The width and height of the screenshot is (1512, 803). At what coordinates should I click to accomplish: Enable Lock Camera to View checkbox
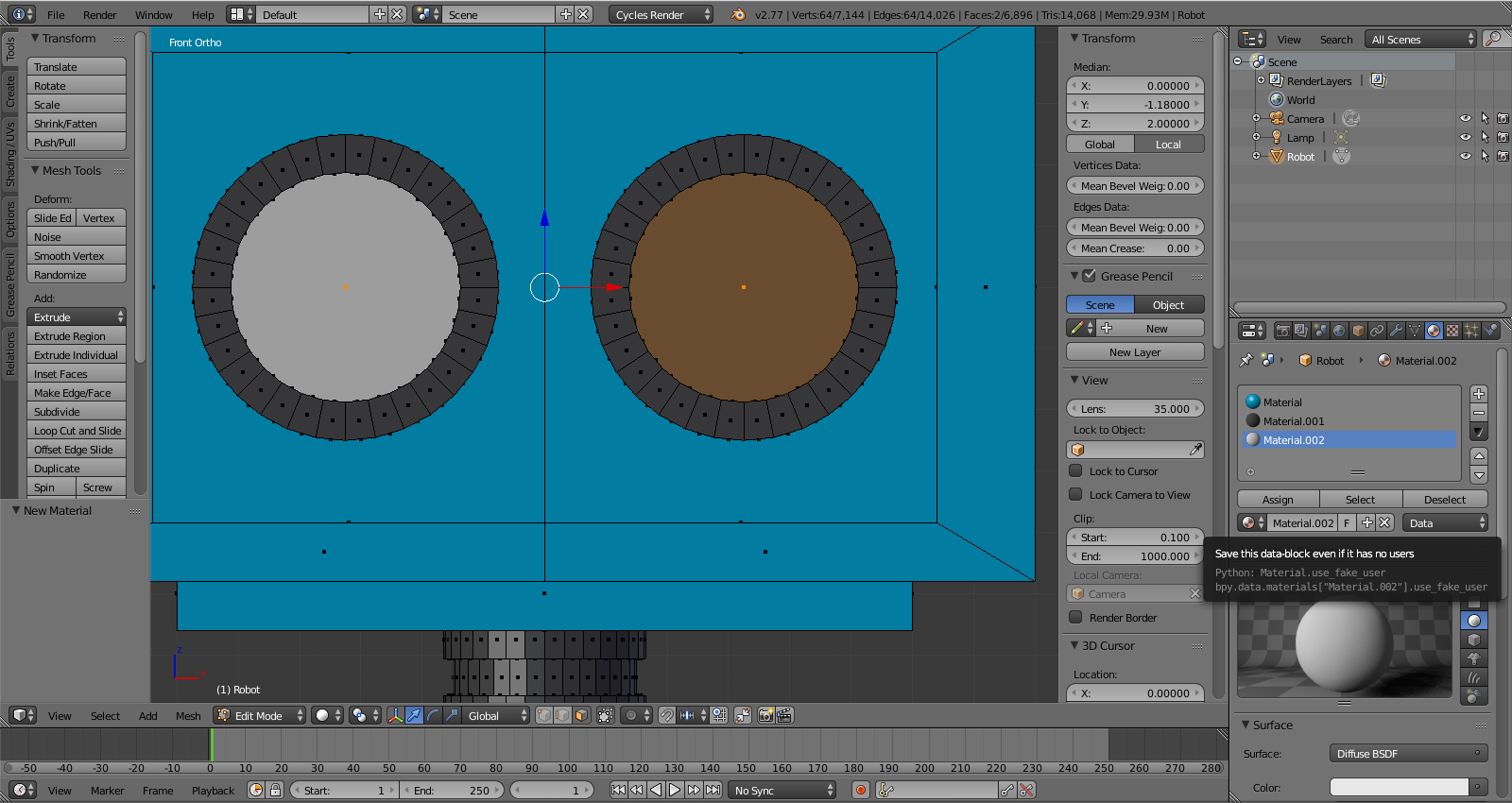point(1075,494)
